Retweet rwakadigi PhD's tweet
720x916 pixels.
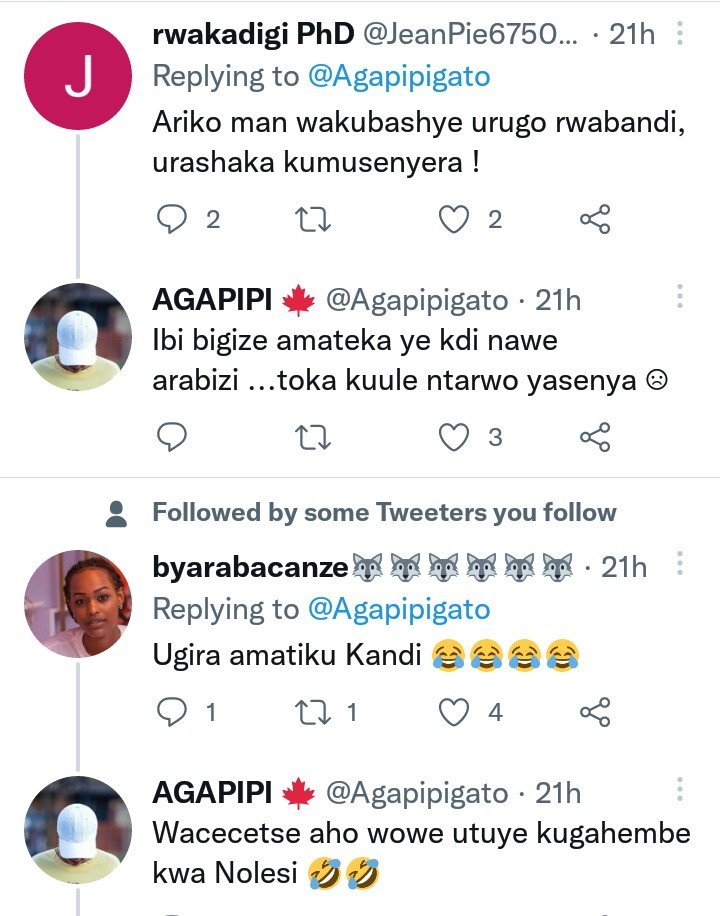[314, 219]
